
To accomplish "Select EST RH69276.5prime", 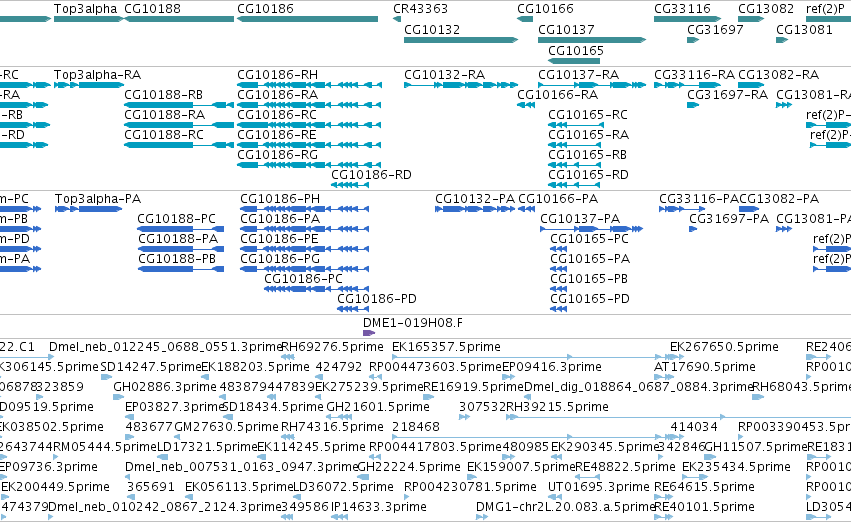I will tap(332, 347).
